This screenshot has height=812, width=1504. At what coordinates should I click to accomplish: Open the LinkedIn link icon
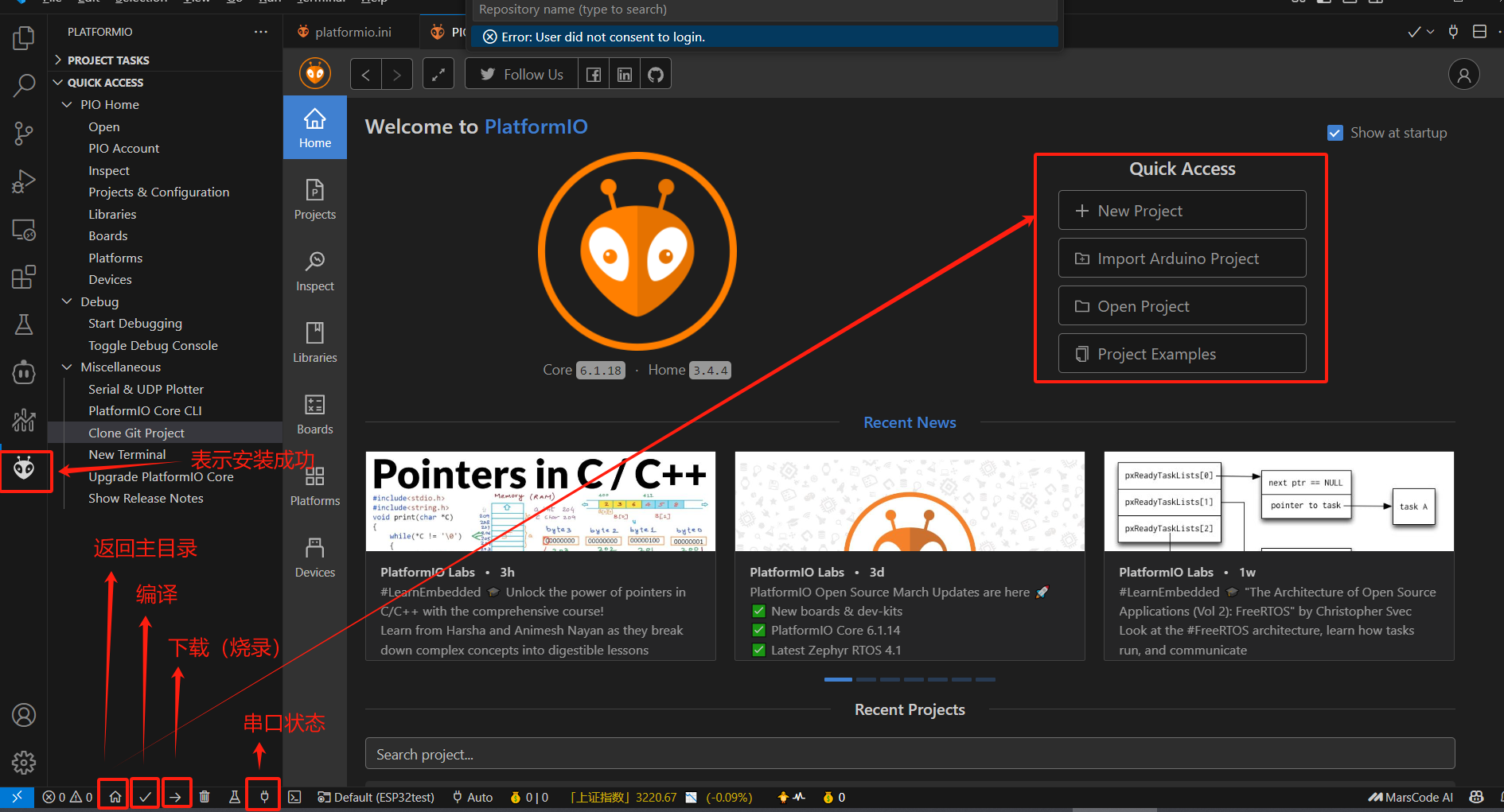pos(625,74)
